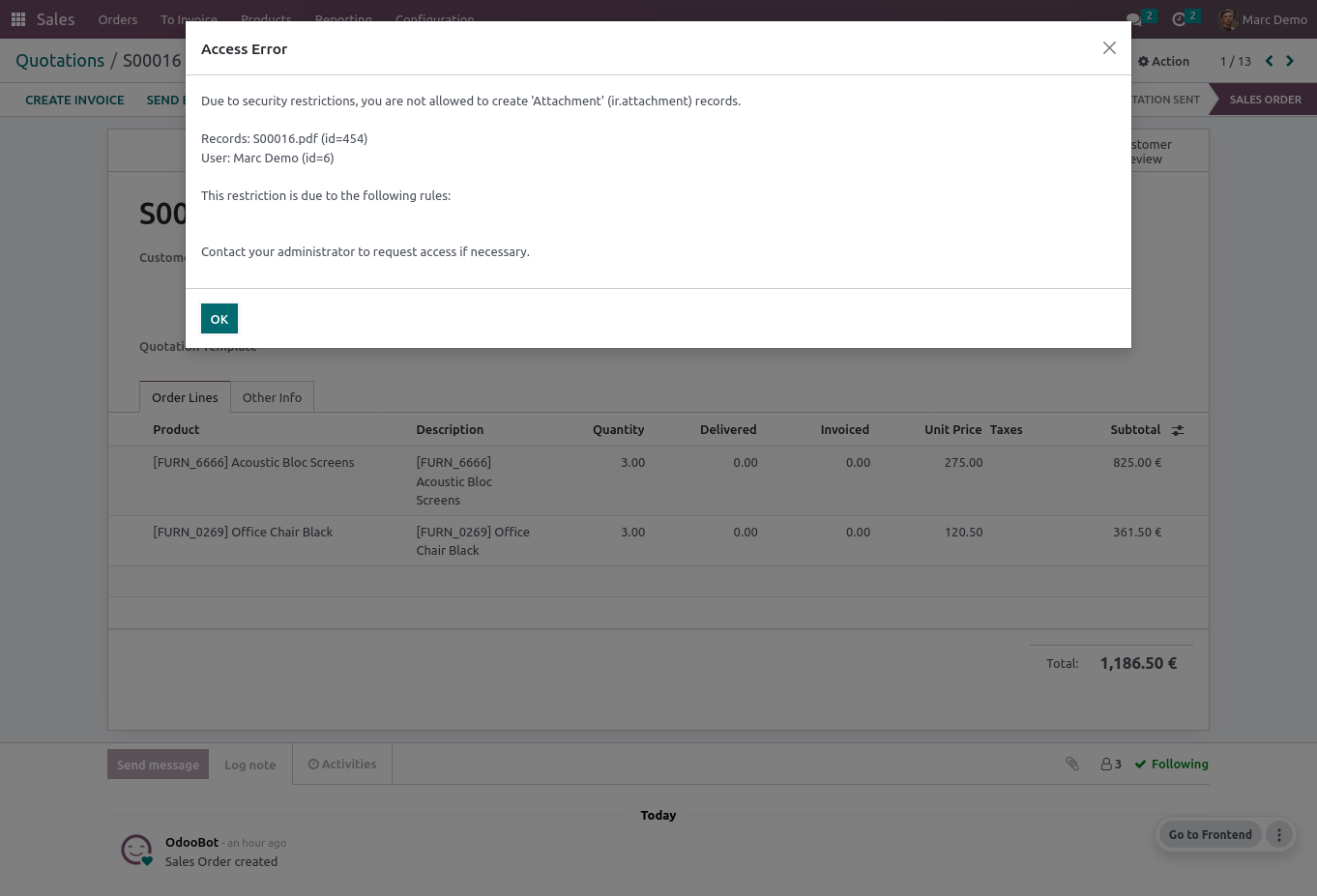The image size is (1317, 896).
Task: Open the activities clock icon
Action: point(1179,19)
